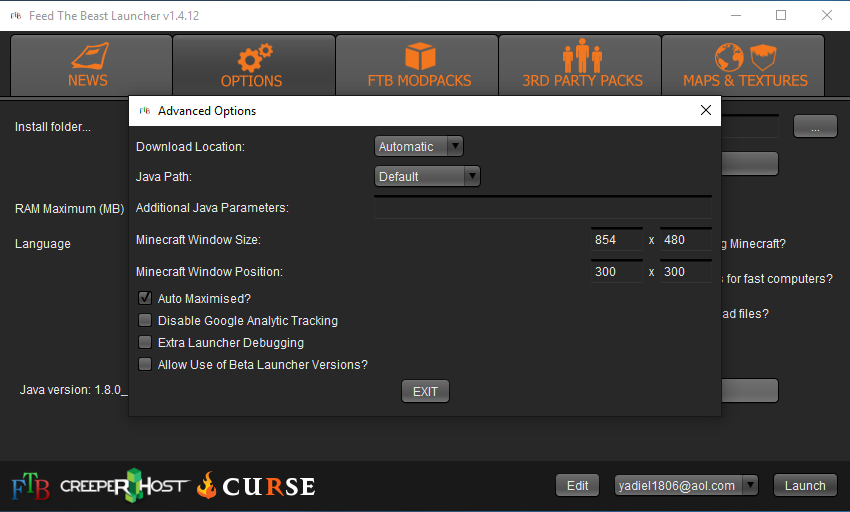Screen dimensions: 850x512
Task: Enable Disable Google Analytic Tracking checkbox
Action: pyautogui.click(x=145, y=320)
